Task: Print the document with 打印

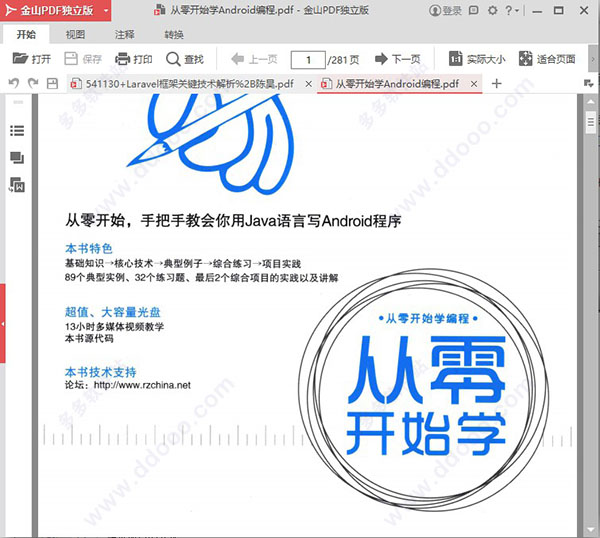Action: pyautogui.click(x=134, y=59)
